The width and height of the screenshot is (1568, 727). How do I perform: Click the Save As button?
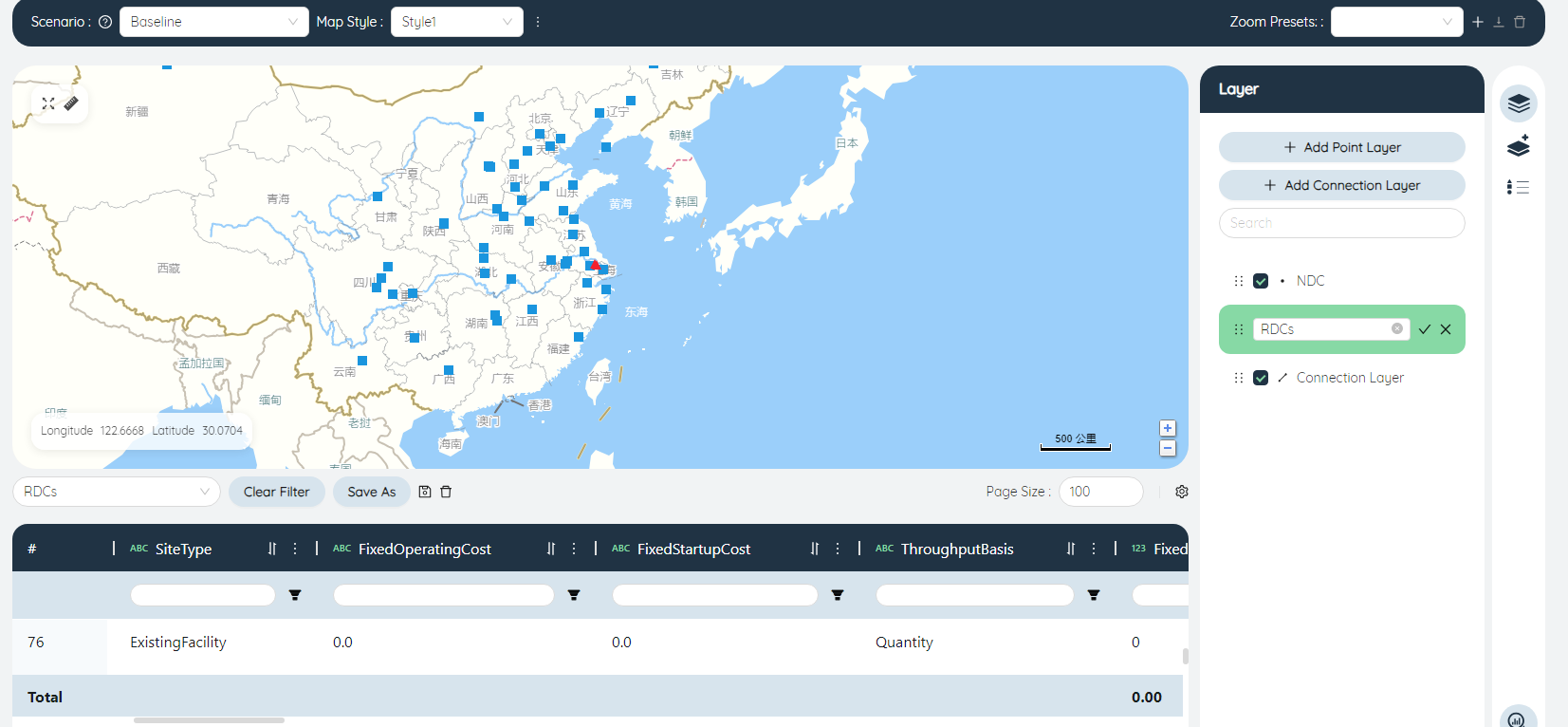click(371, 492)
